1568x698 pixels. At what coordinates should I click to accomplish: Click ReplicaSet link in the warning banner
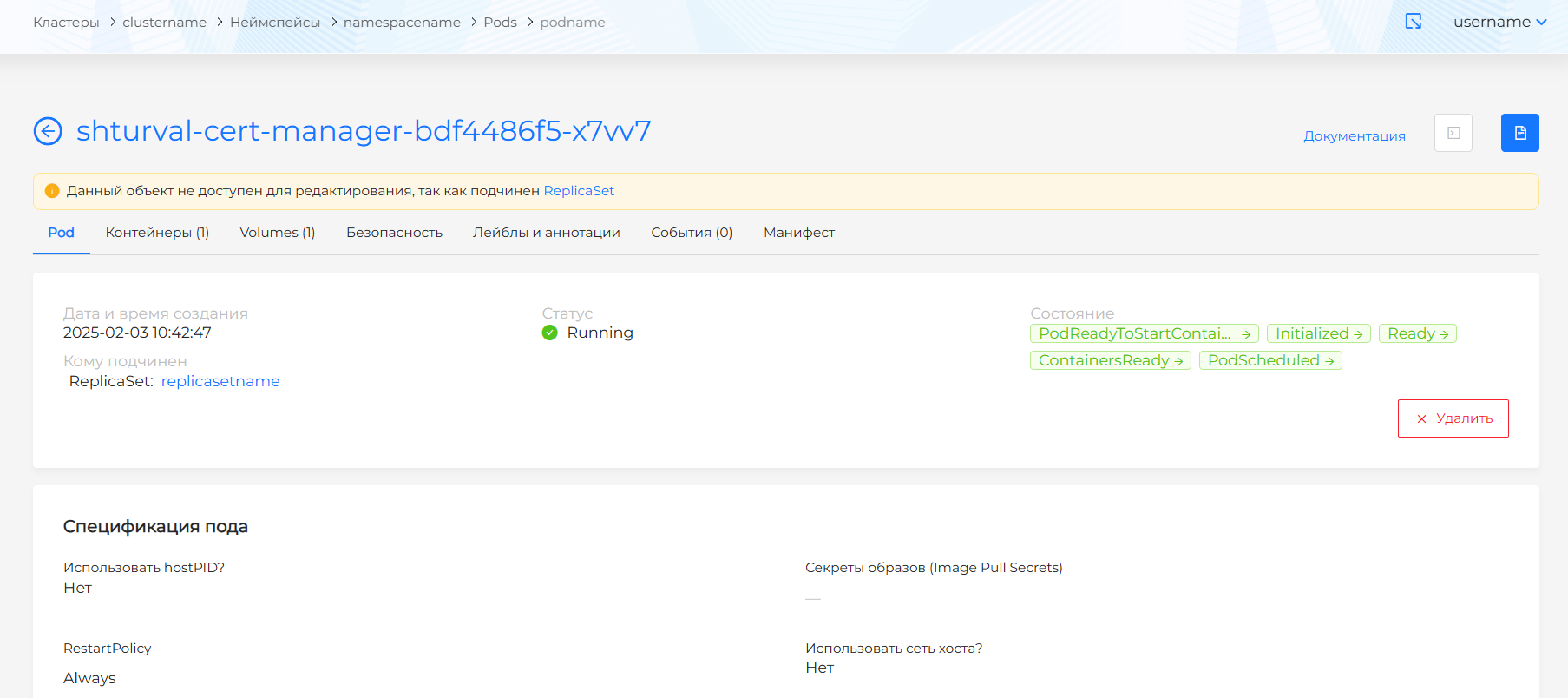coord(579,191)
